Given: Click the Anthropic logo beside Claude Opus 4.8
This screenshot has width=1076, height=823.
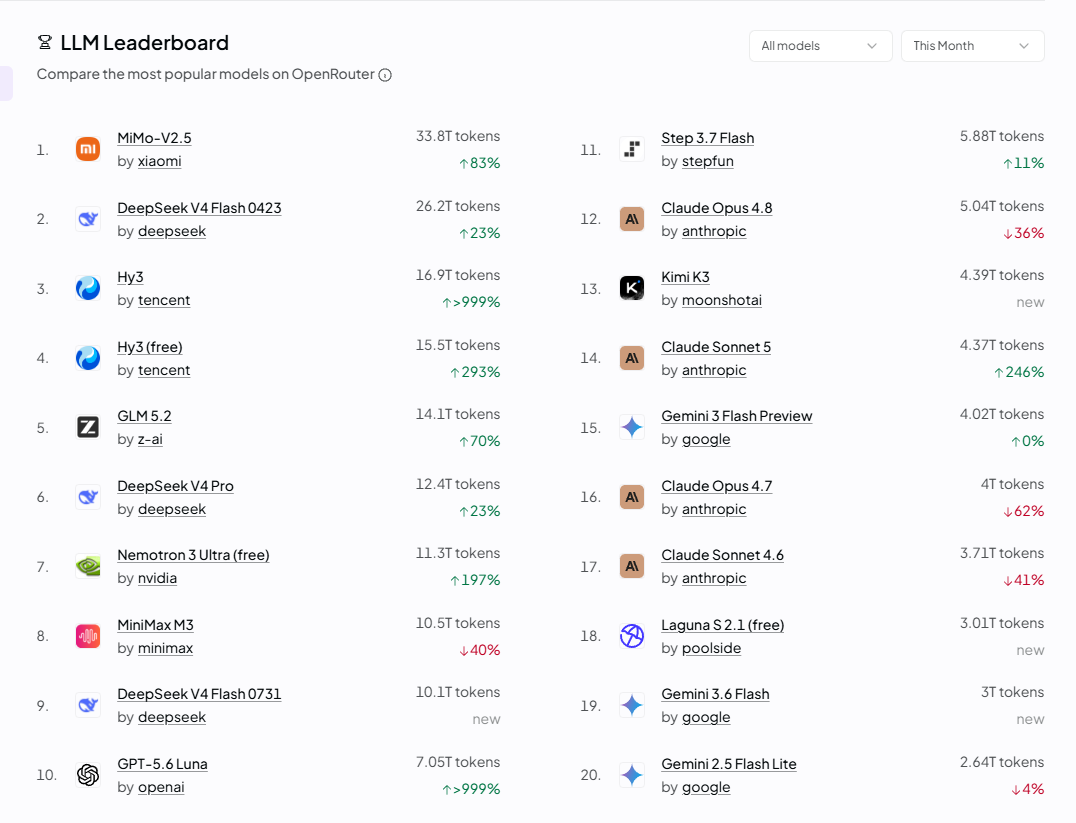Looking at the screenshot, I should (x=632, y=219).
